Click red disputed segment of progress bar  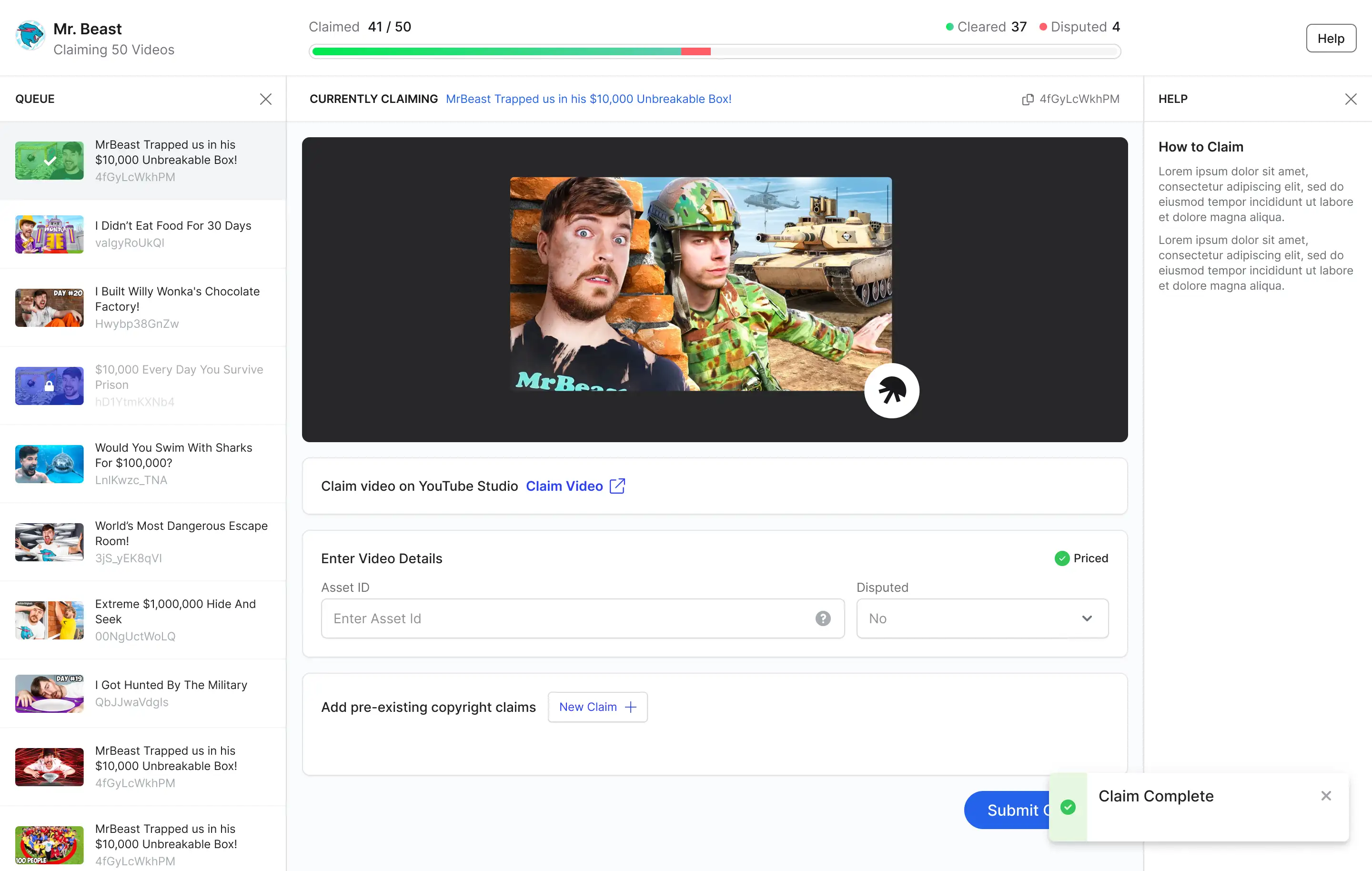click(x=696, y=51)
